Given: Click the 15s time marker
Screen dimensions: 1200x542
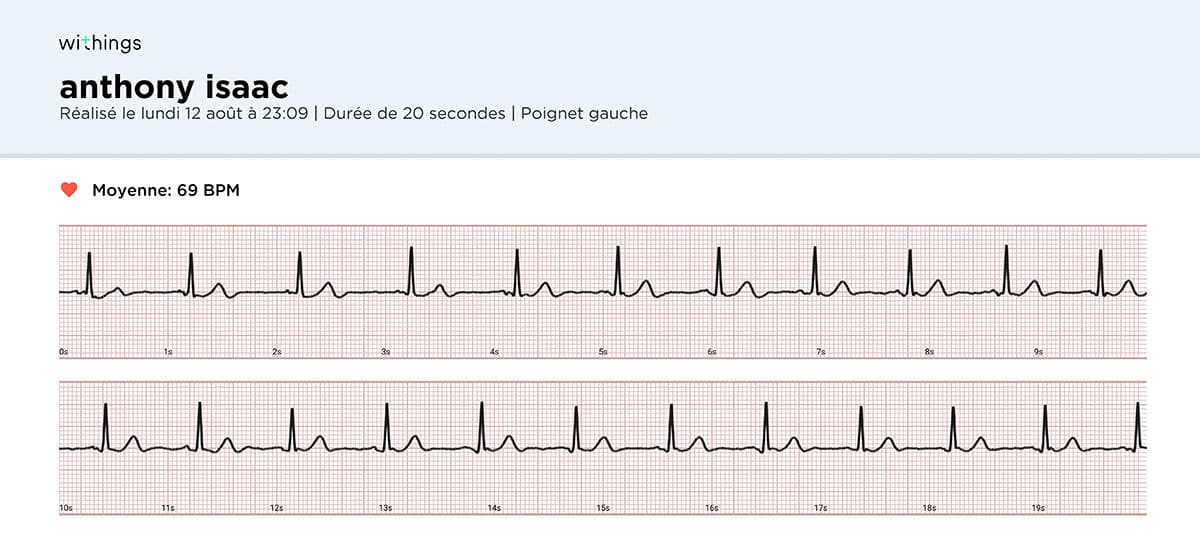Looking at the screenshot, I should [x=603, y=508].
